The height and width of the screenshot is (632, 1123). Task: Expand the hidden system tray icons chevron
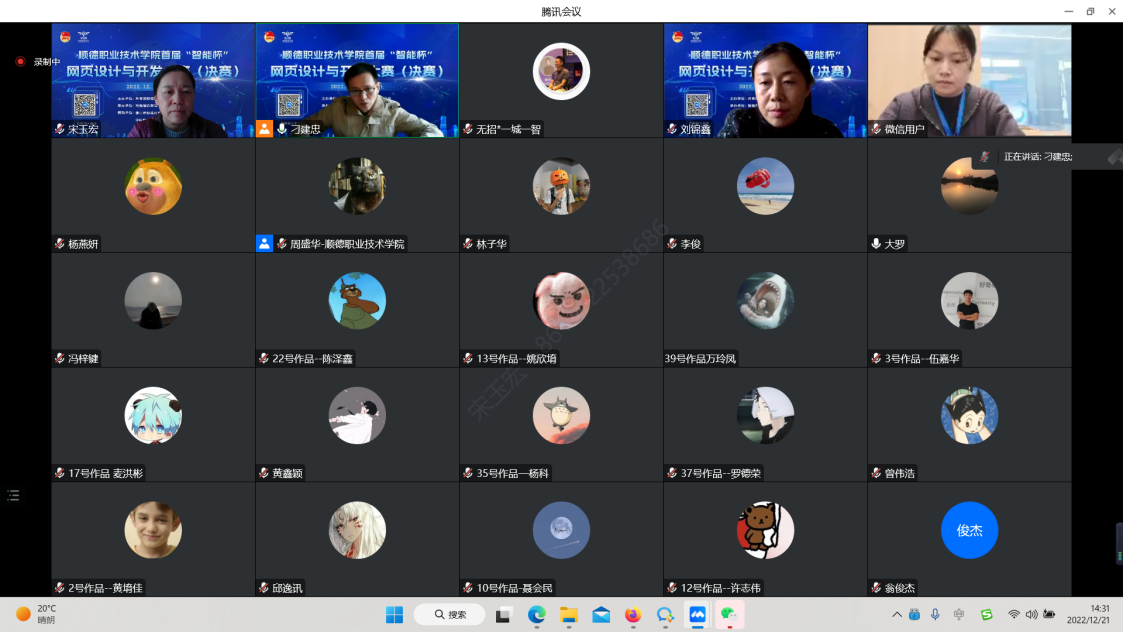tap(897, 614)
